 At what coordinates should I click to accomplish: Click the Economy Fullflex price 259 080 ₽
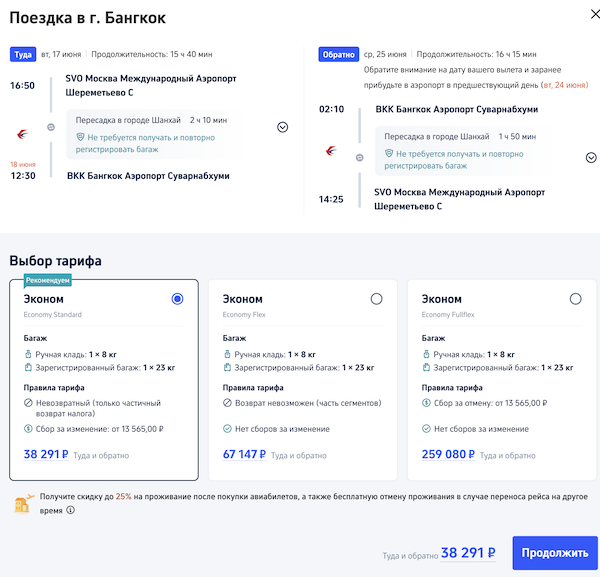(450, 454)
